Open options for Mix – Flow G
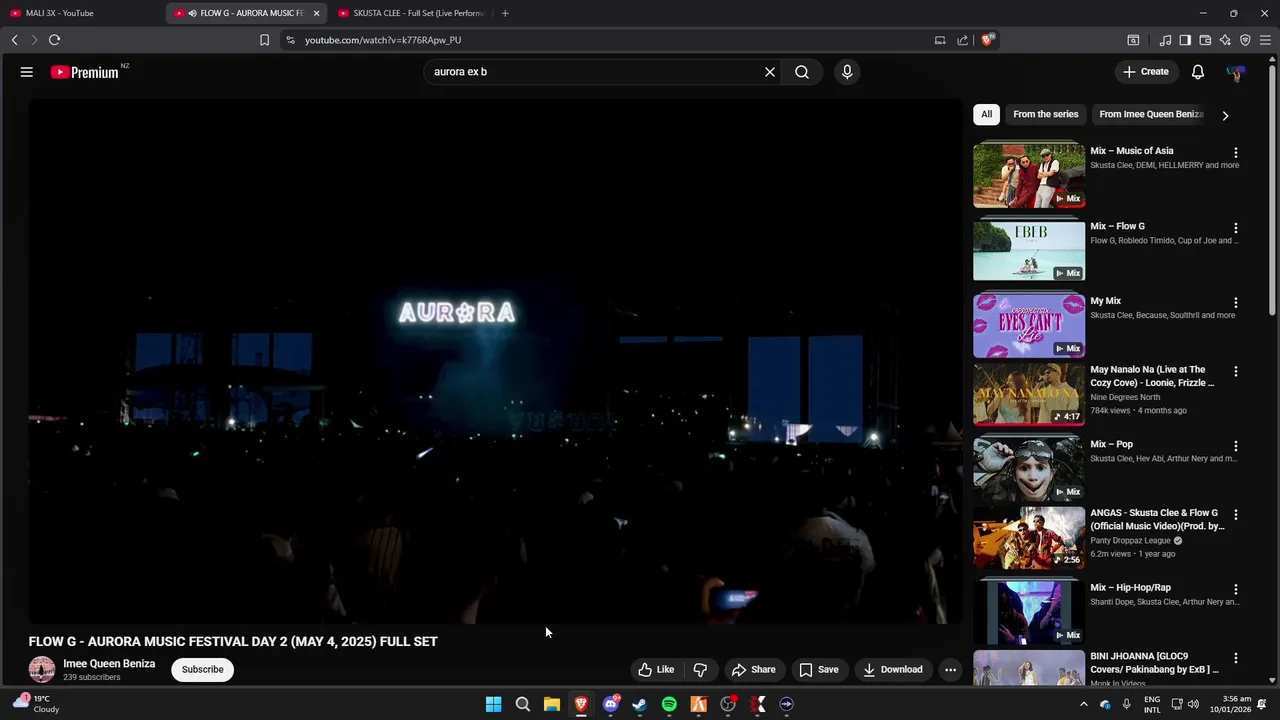The width and height of the screenshot is (1280, 720). tap(1236, 228)
